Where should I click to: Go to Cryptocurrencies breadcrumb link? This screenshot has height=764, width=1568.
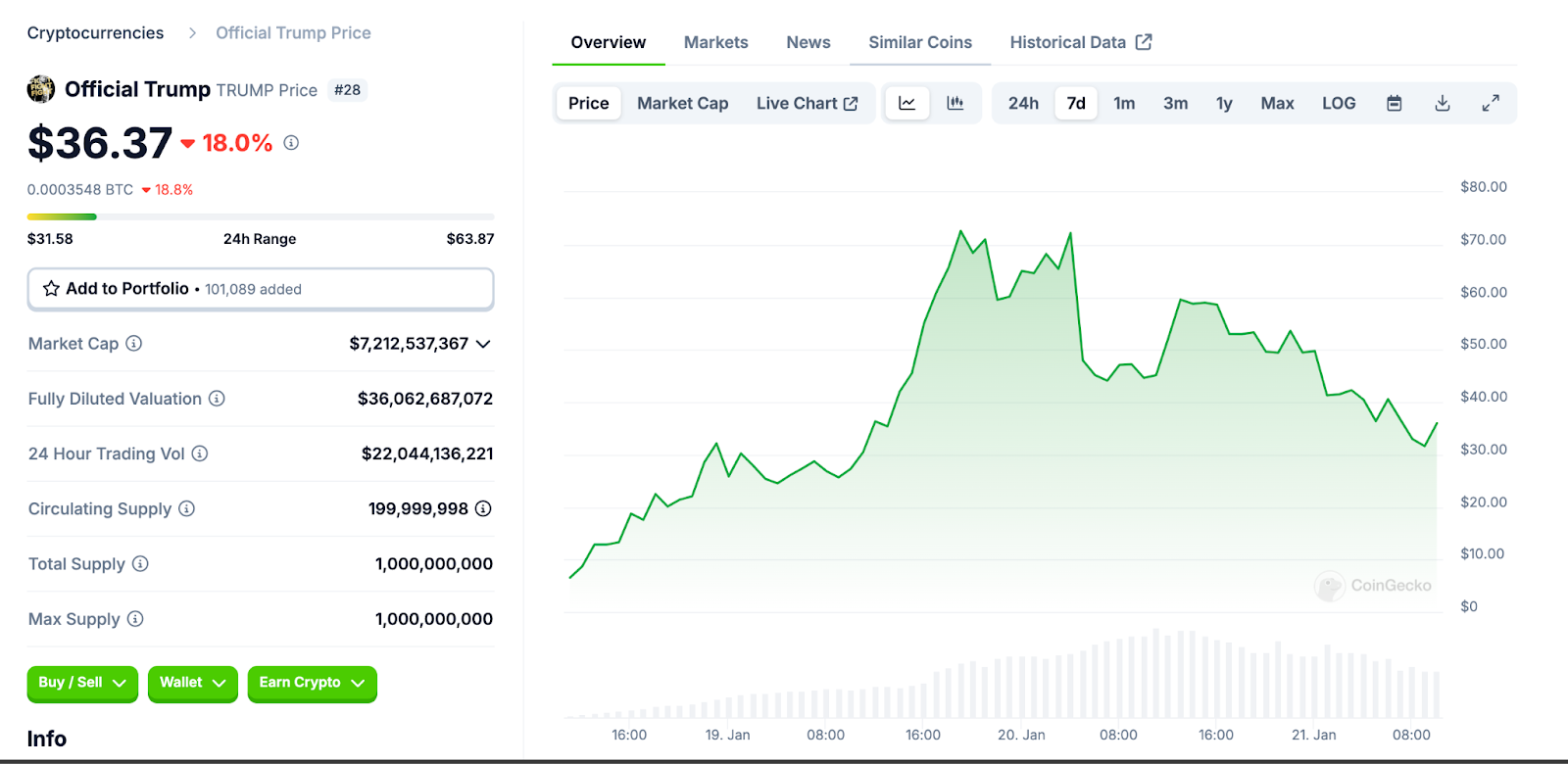coord(96,33)
